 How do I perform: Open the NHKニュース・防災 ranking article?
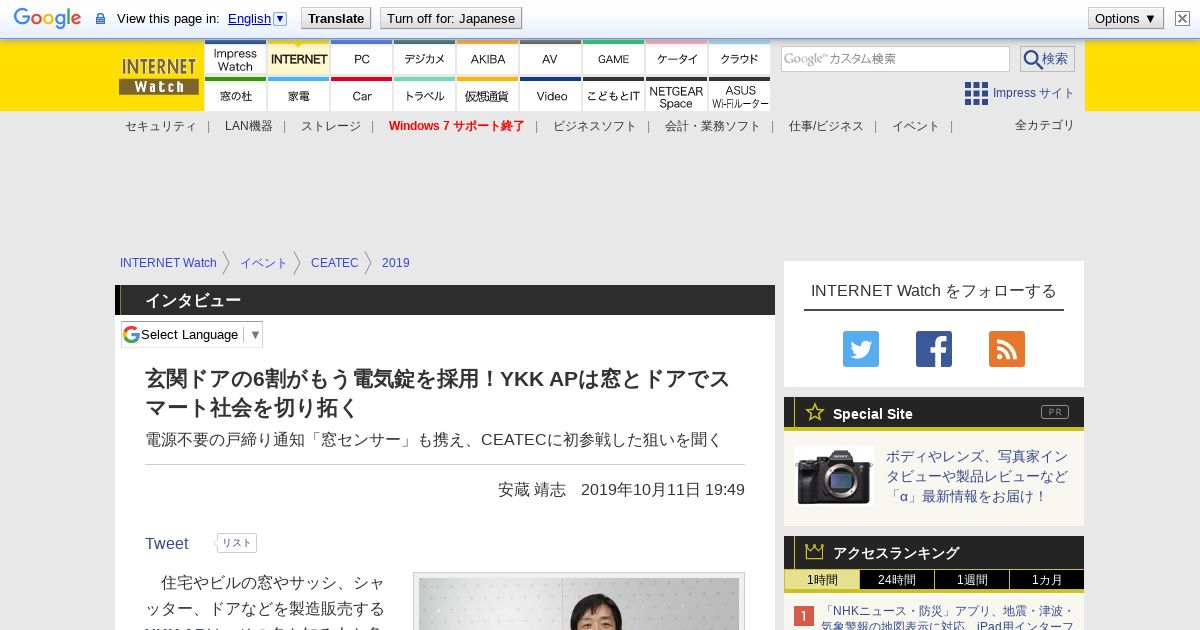pos(947,617)
